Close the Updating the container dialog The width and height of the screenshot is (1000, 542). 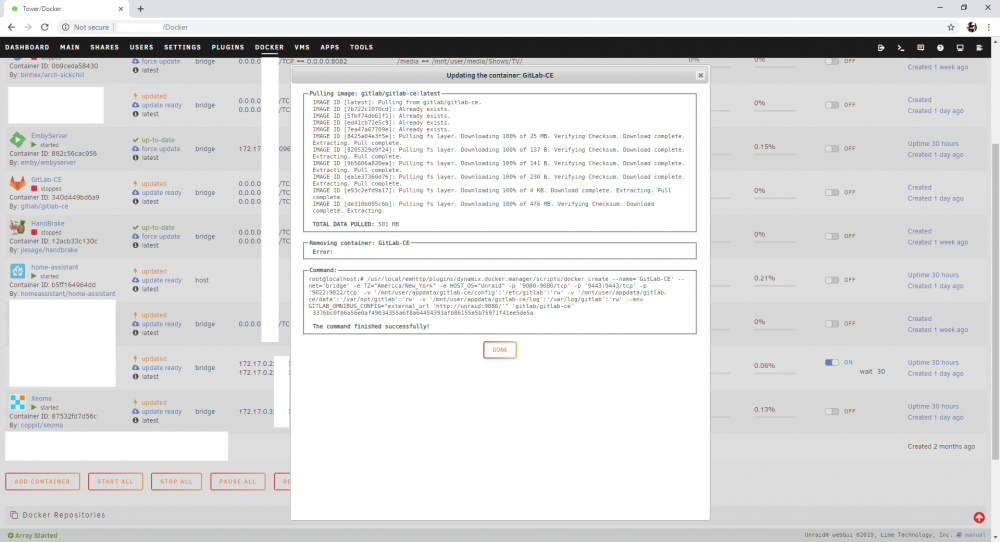[x=700, y=75]
